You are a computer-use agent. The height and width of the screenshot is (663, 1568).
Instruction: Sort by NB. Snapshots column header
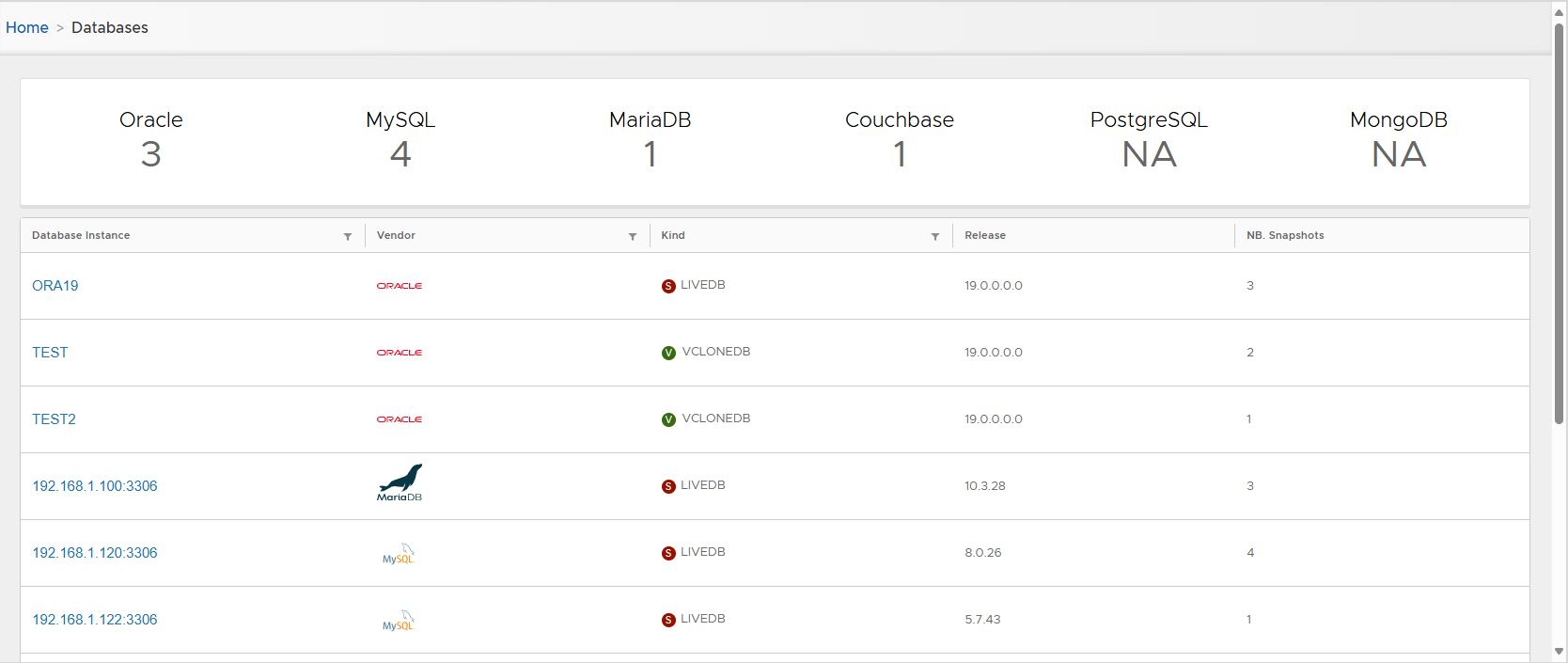tap(1285, 235)
